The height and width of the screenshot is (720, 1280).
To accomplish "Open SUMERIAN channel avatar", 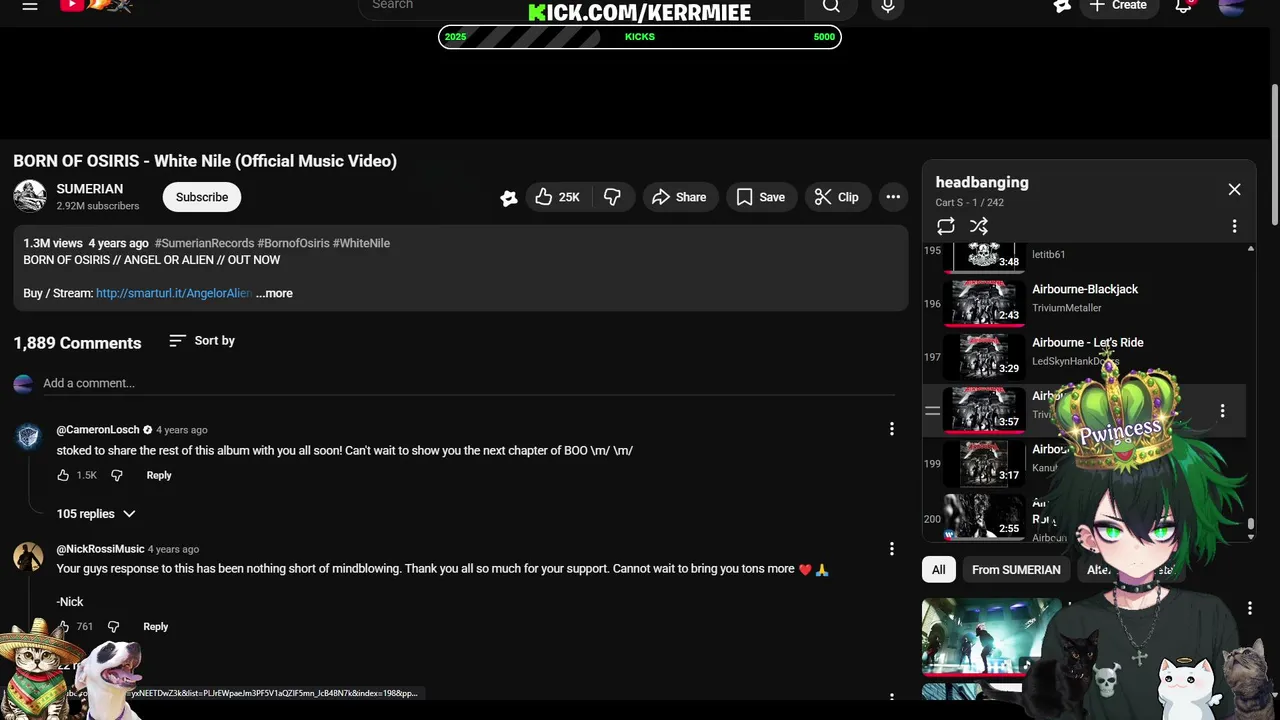I will click(x=30, y=196).
